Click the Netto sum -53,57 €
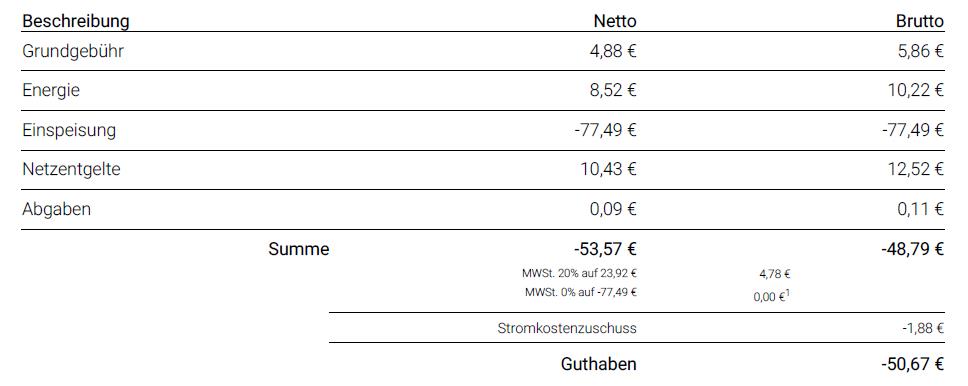Screen dimensions: 968x386 click(605, 250)
